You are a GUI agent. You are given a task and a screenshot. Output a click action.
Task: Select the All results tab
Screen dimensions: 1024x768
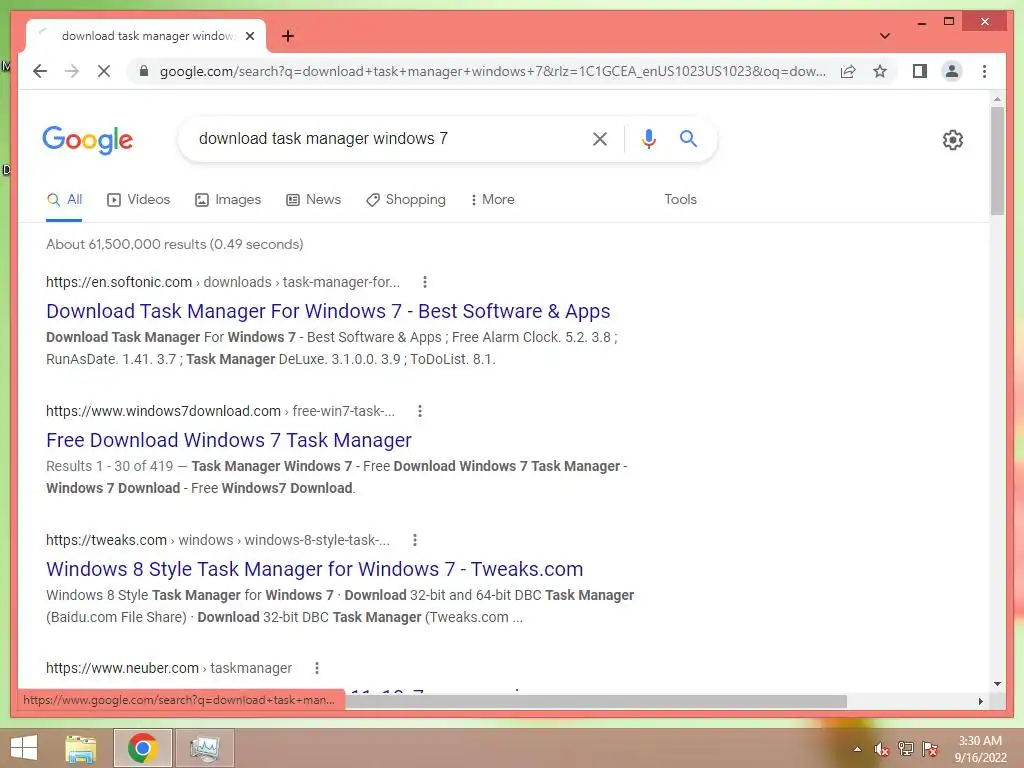tap(64, 200)
